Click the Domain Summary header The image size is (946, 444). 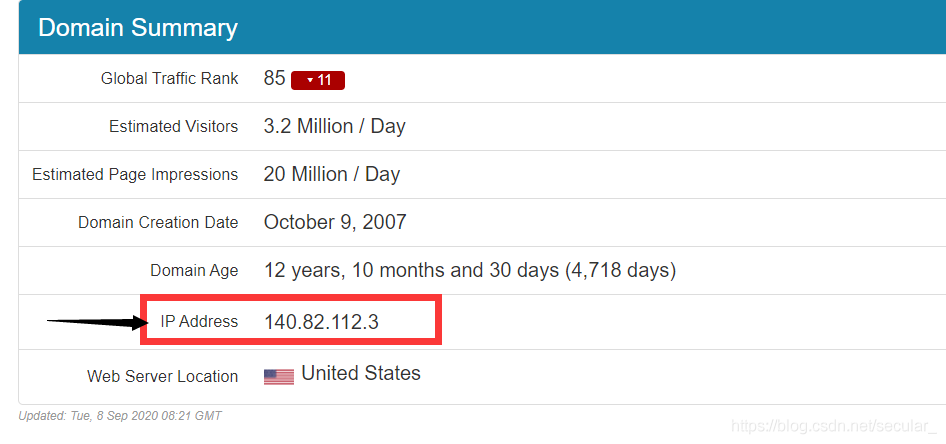tap(138, 28)
